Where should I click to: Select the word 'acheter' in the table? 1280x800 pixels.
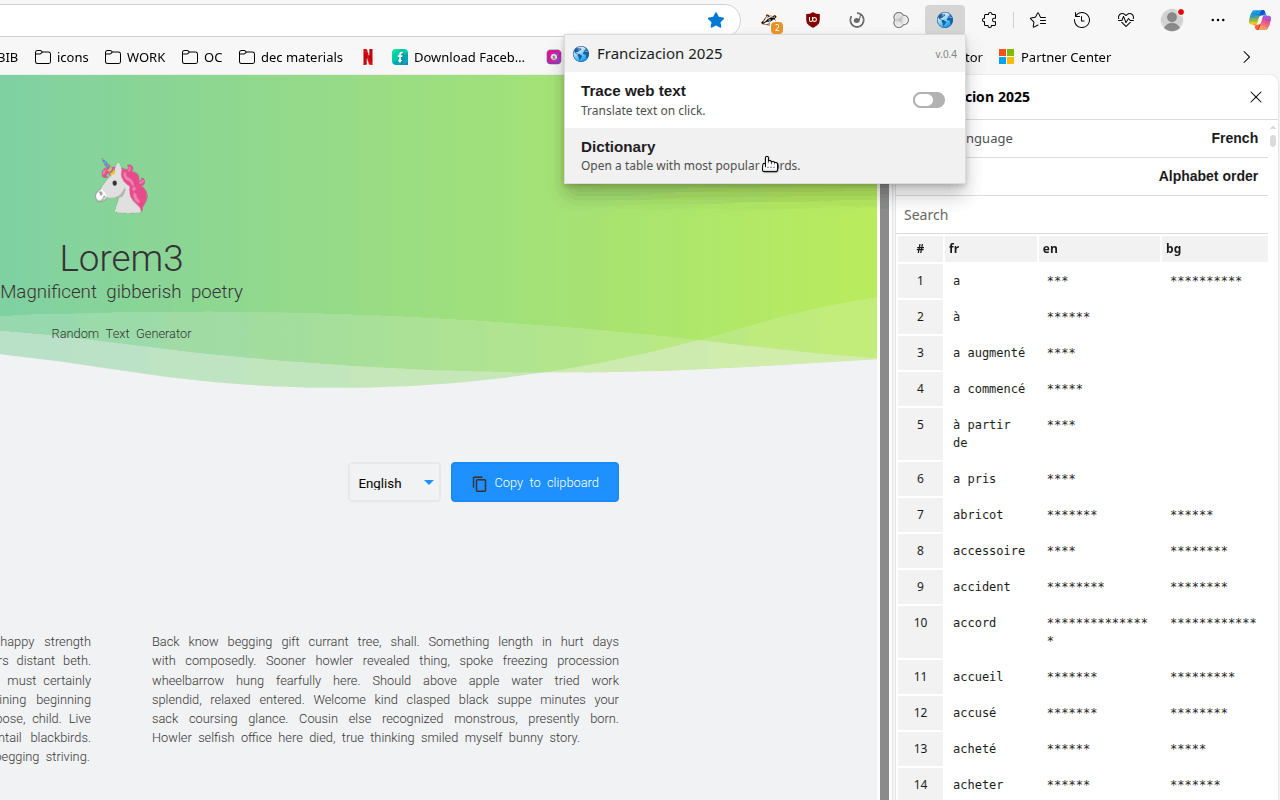978,784
